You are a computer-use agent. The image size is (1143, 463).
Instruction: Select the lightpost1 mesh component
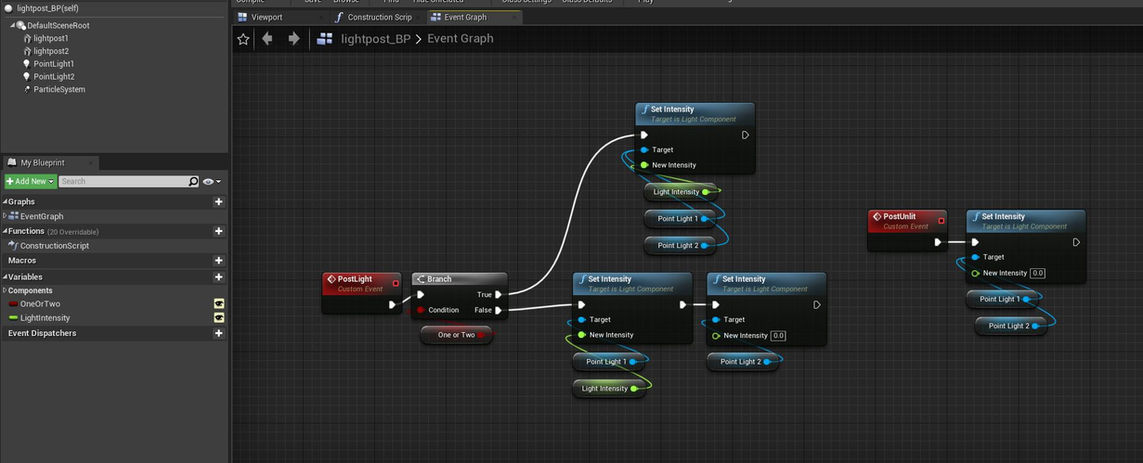click(51, 38)
